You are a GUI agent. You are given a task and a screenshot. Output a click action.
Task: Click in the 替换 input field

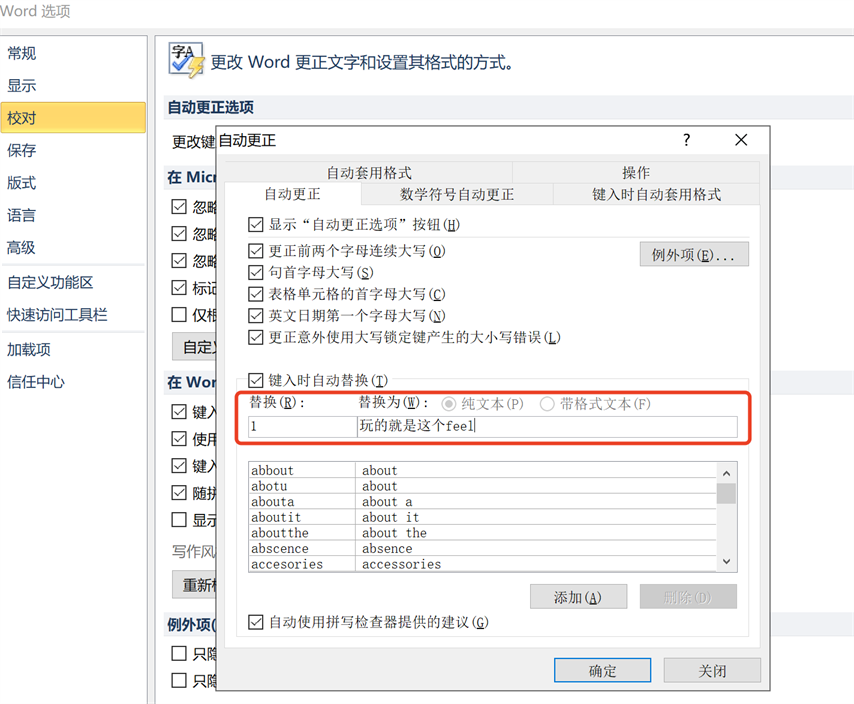tap(301, 427)
